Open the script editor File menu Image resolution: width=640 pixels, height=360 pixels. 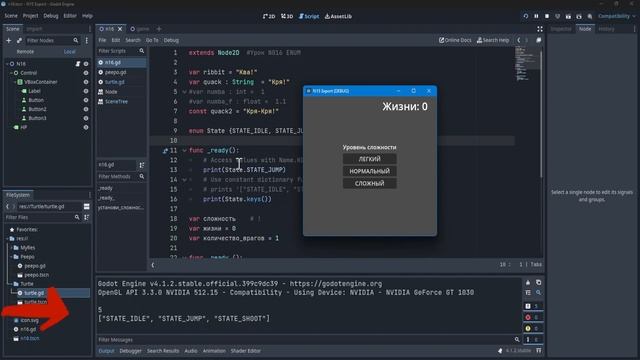point(102,40)
